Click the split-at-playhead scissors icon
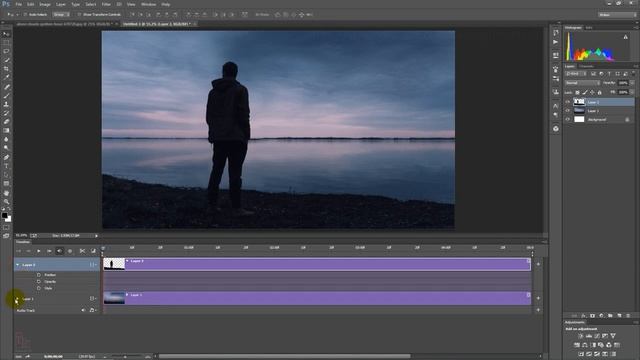Image resolution: width=640 pixels, height=360 pixels. coord(82,251)
